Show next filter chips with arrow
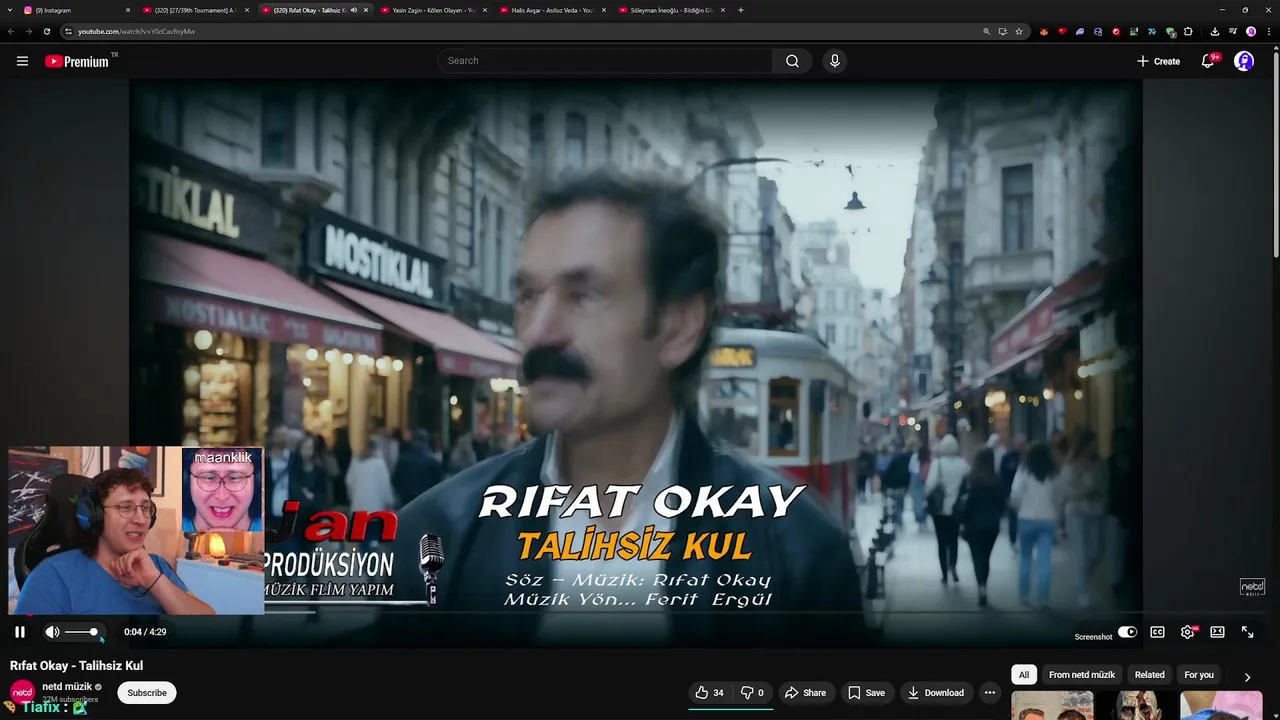Viewport: 1280px width, 720px height. click(x=1247, y=677)
